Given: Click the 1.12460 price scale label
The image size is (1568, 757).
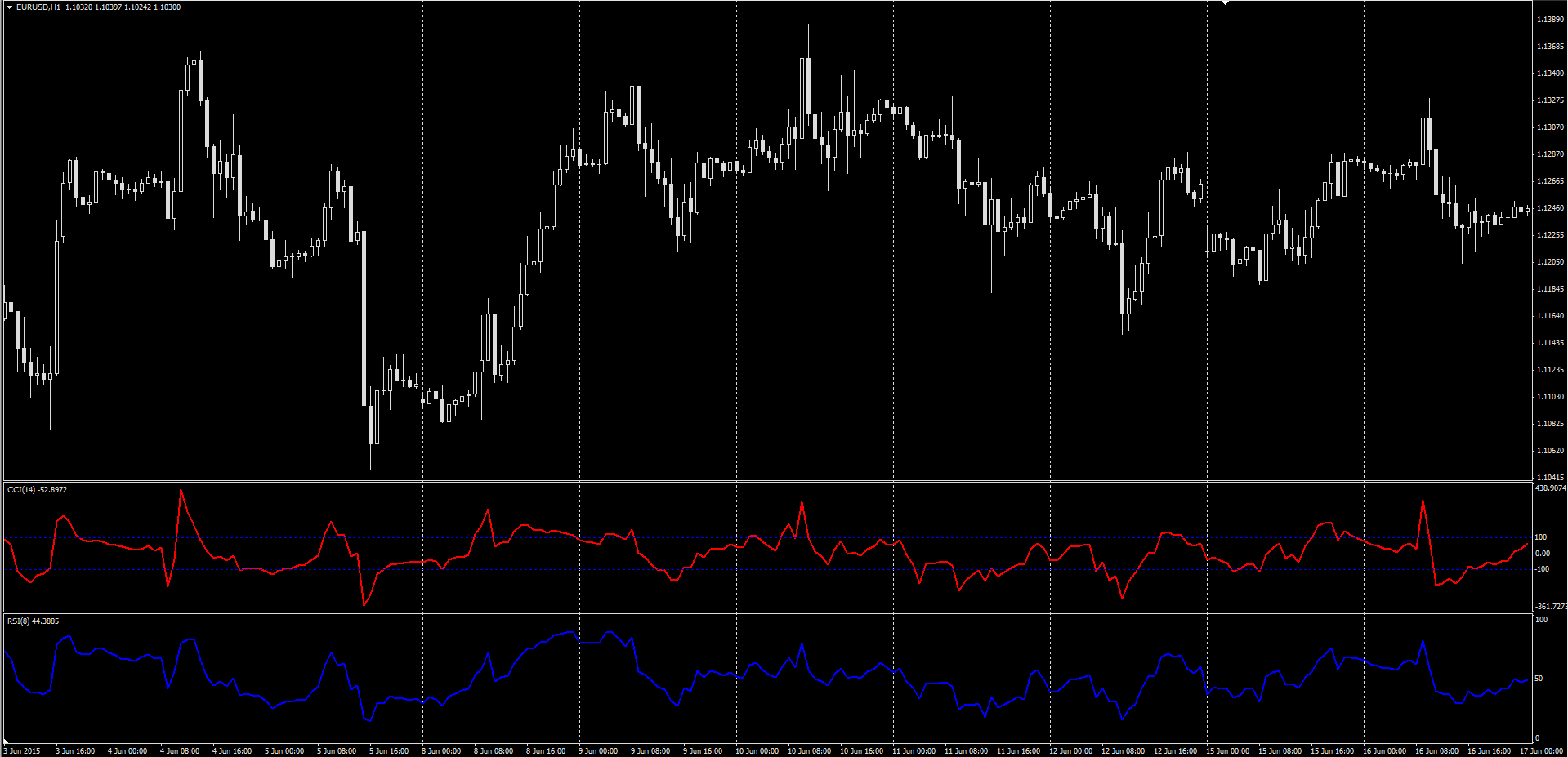Looking at the screenshot, I should click(x=1550, y=208).
